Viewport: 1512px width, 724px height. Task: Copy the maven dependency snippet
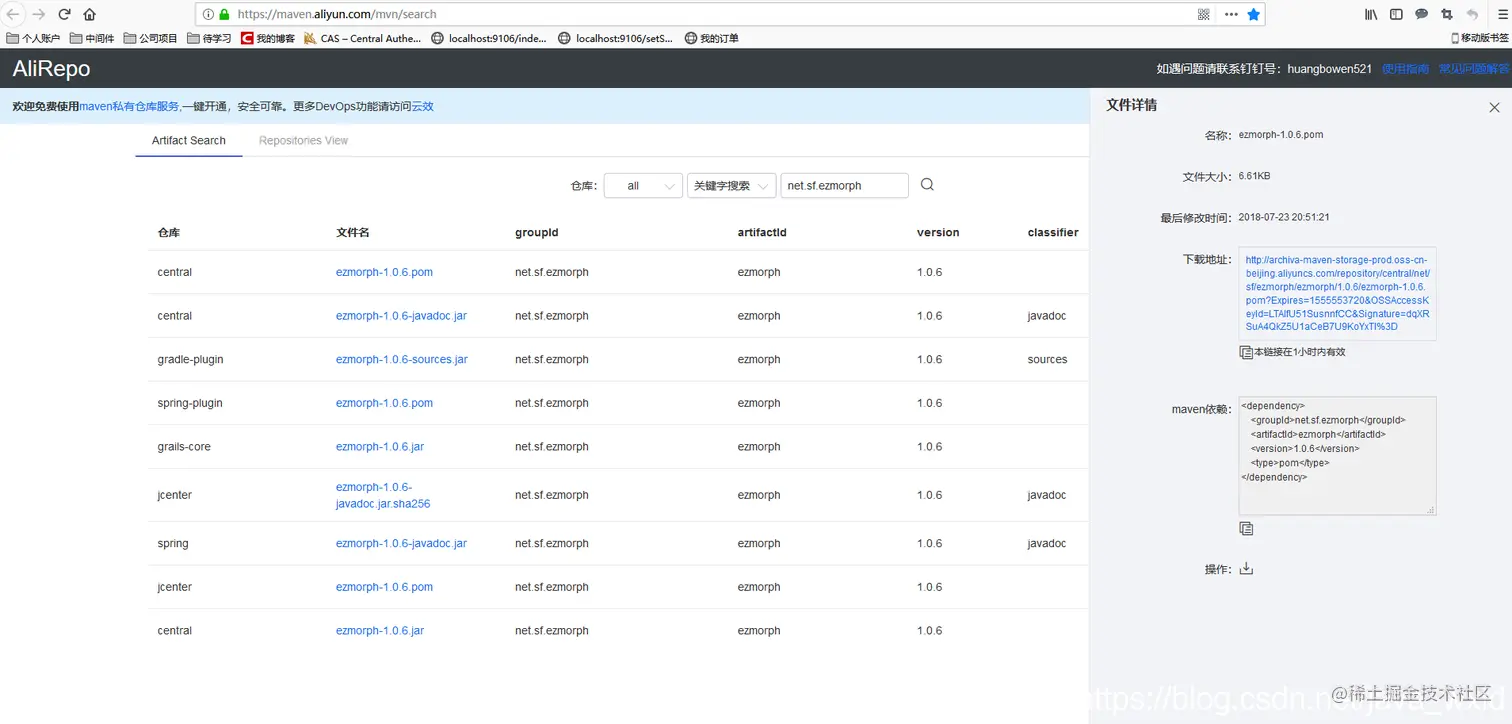[1246, 528]
